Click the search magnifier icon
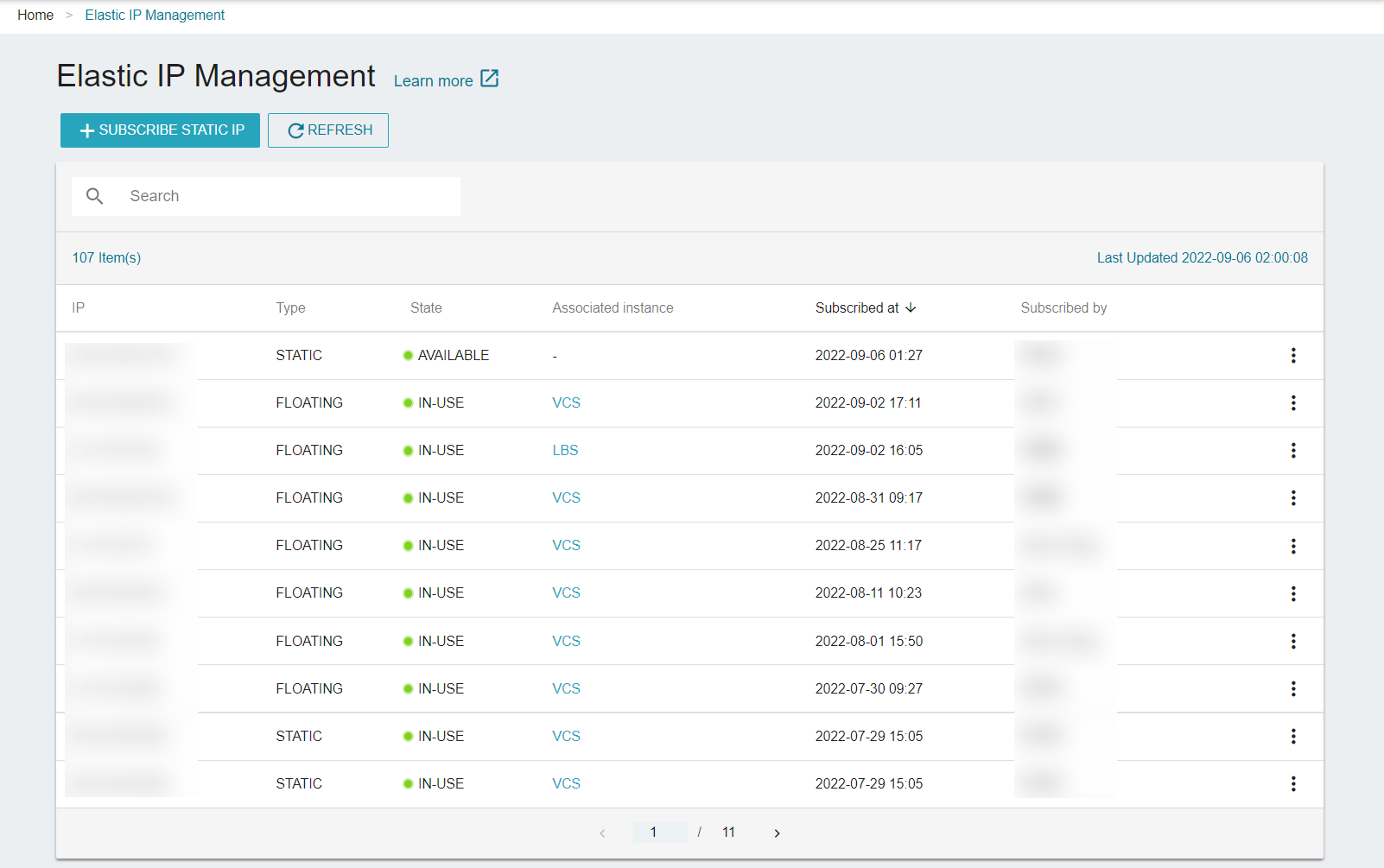This screenshot has width=1384, height=868. [95, 196]
